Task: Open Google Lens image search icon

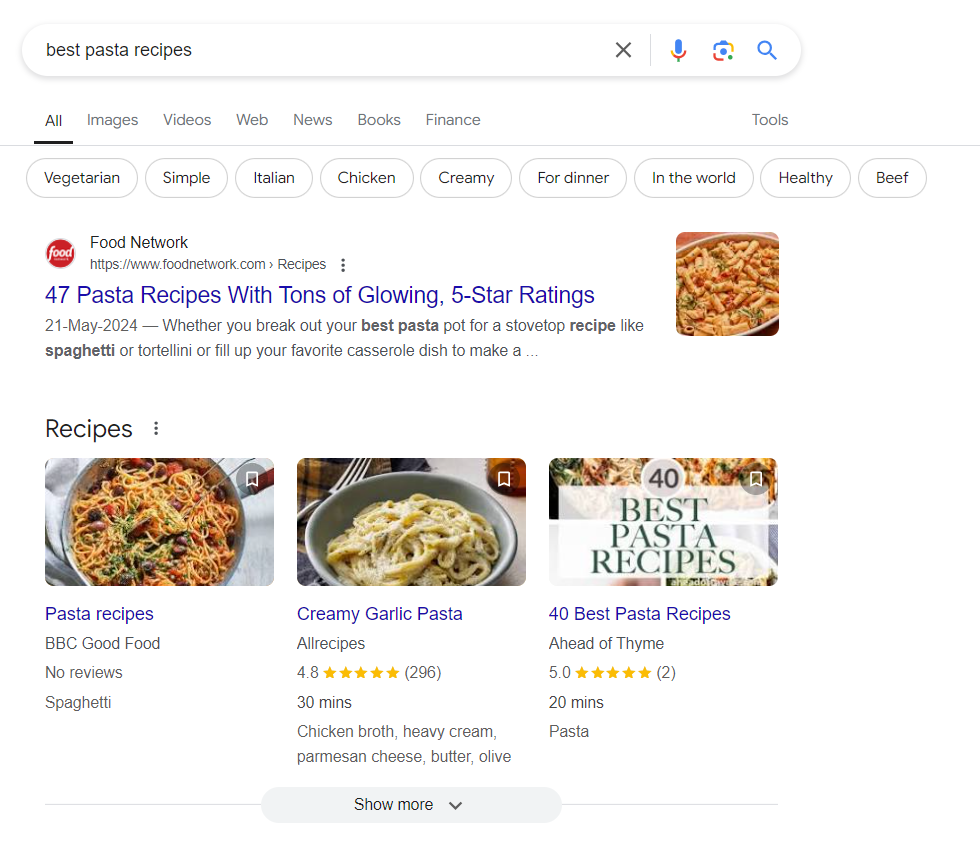Action: pyautogui.click(x=723, y=50)
